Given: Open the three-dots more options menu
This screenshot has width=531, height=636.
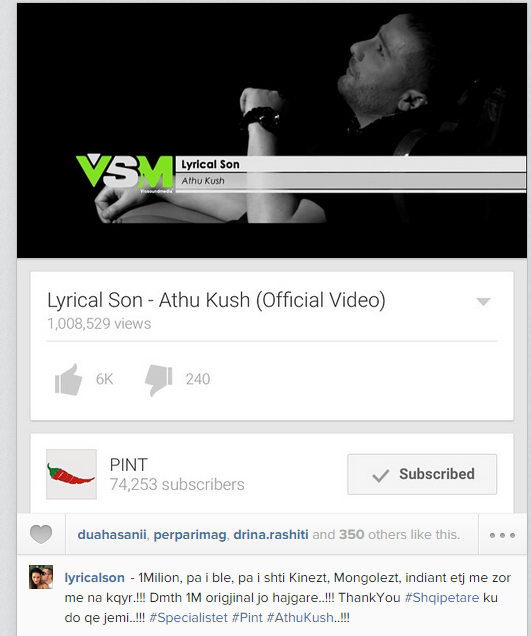Looking at the screenshot, I should tap(502, 535).
